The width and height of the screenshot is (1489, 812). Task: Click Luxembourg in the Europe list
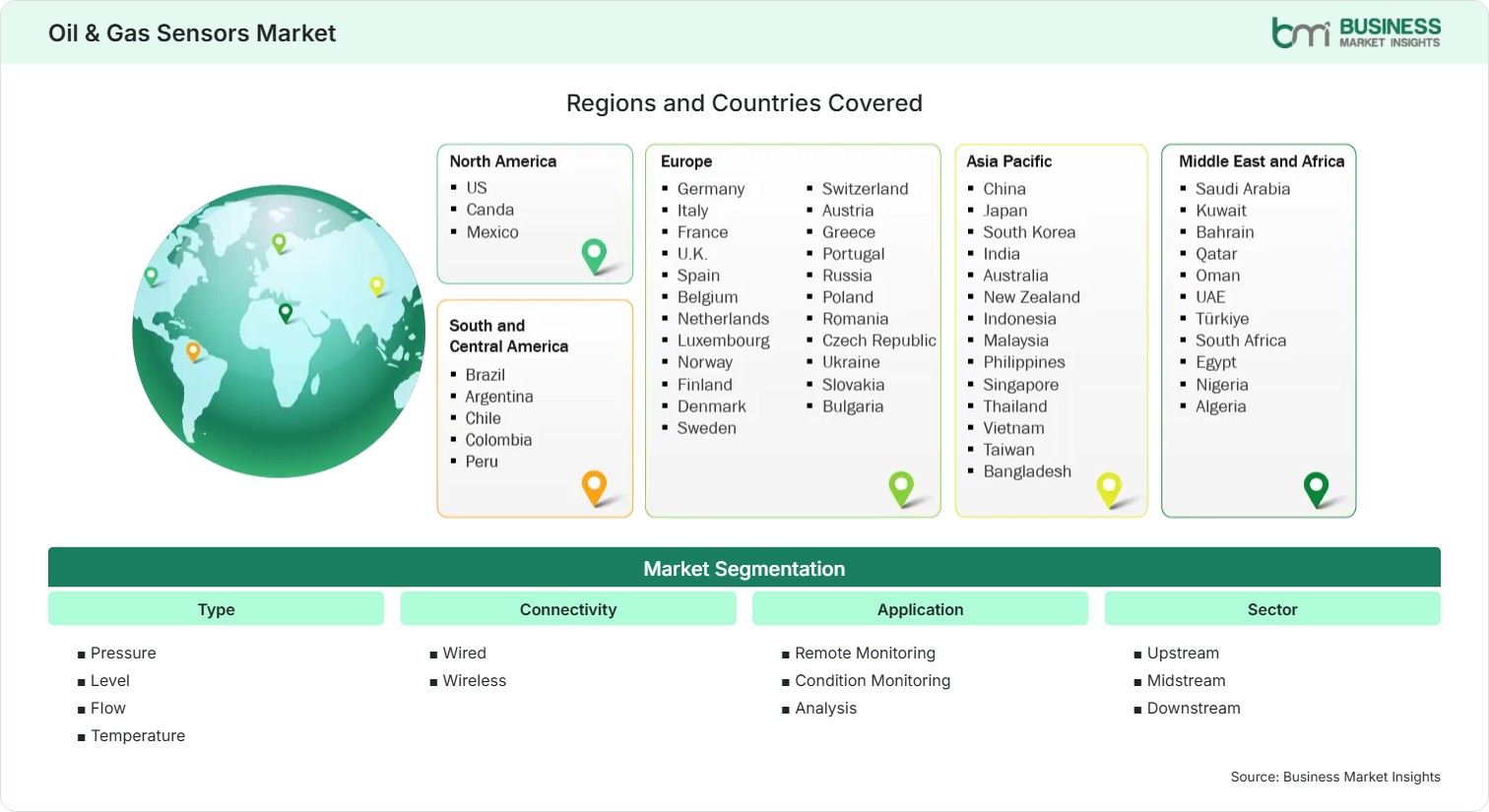pos(724,341)
